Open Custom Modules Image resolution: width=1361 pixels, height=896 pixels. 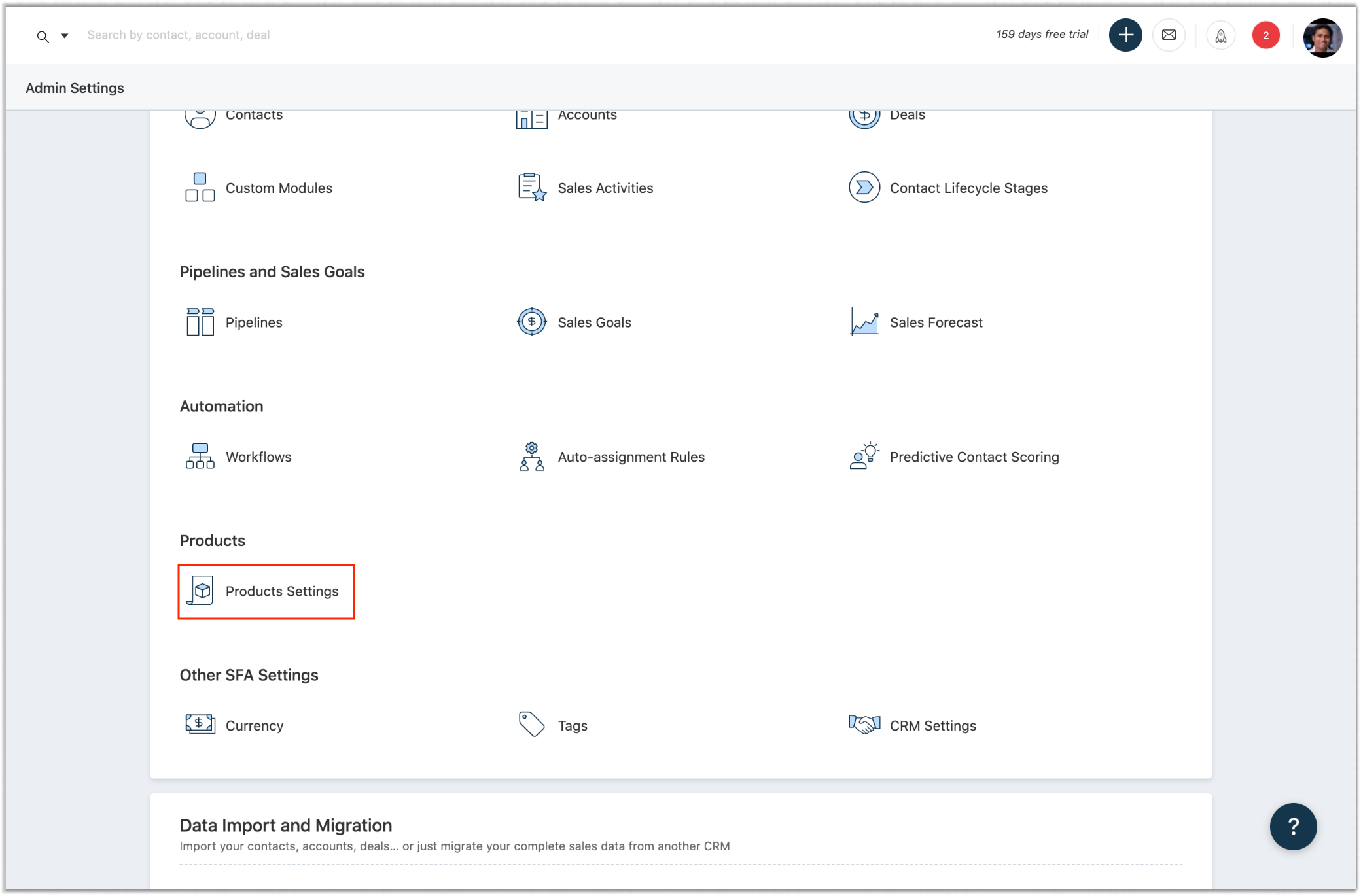pyautogui.click(x=278, y=188)
